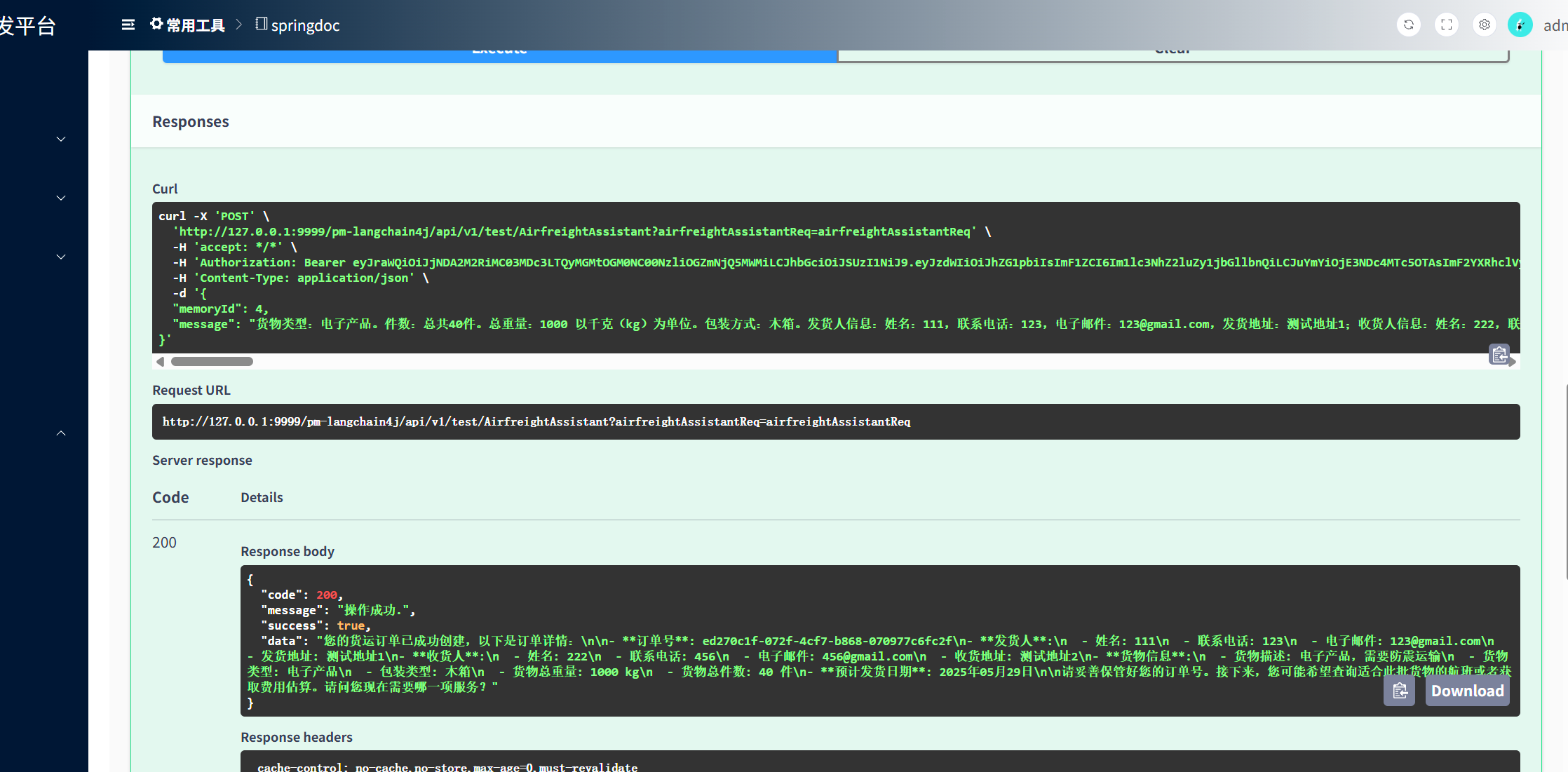The height and width of the screenshot is (772, 1568).
Task: Click the curl horizontal scrollbar thumb
Action: (x=212, y=362)
